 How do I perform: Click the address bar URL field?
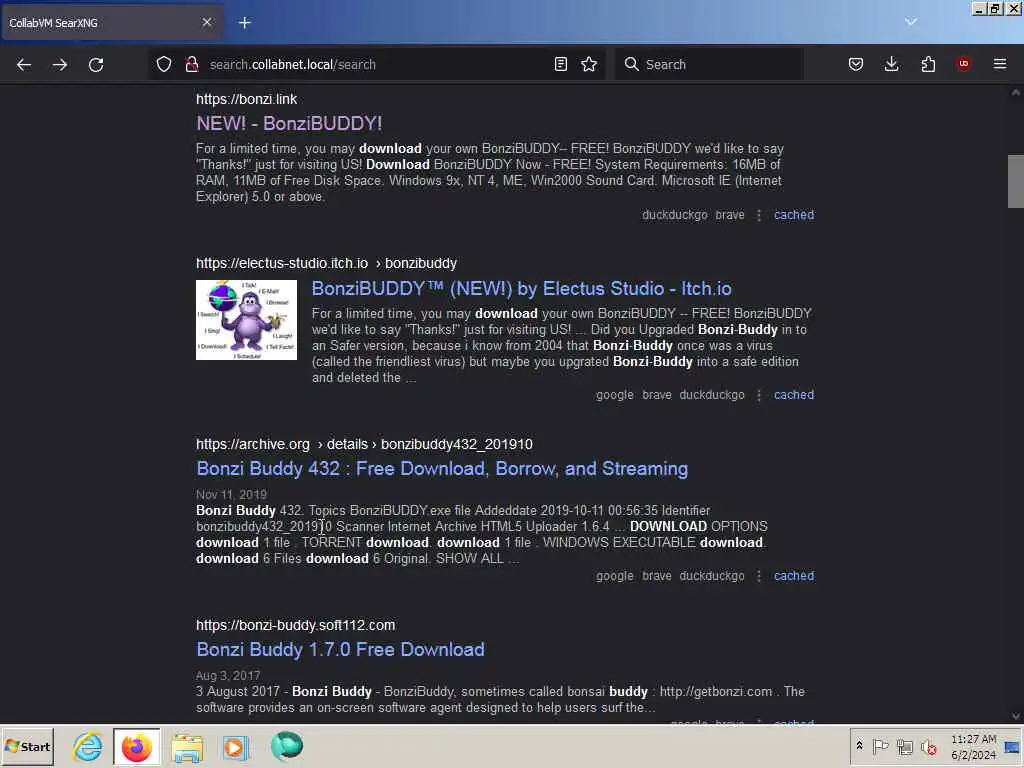379,64
